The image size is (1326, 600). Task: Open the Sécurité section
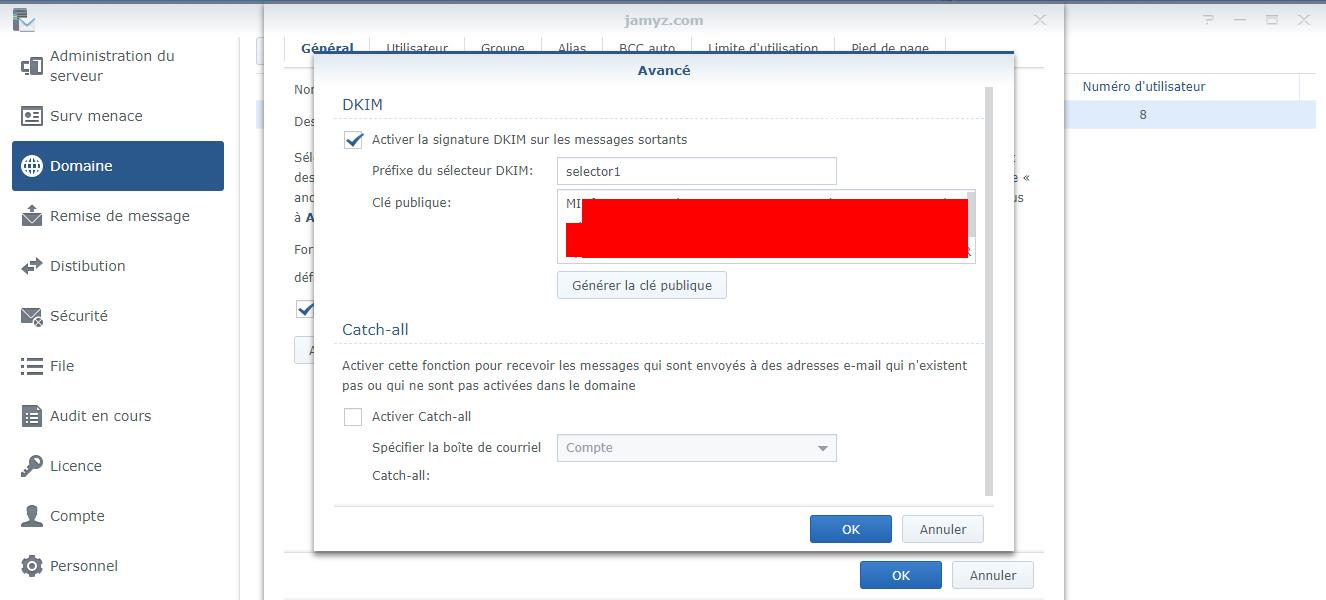tap(118, 316)
